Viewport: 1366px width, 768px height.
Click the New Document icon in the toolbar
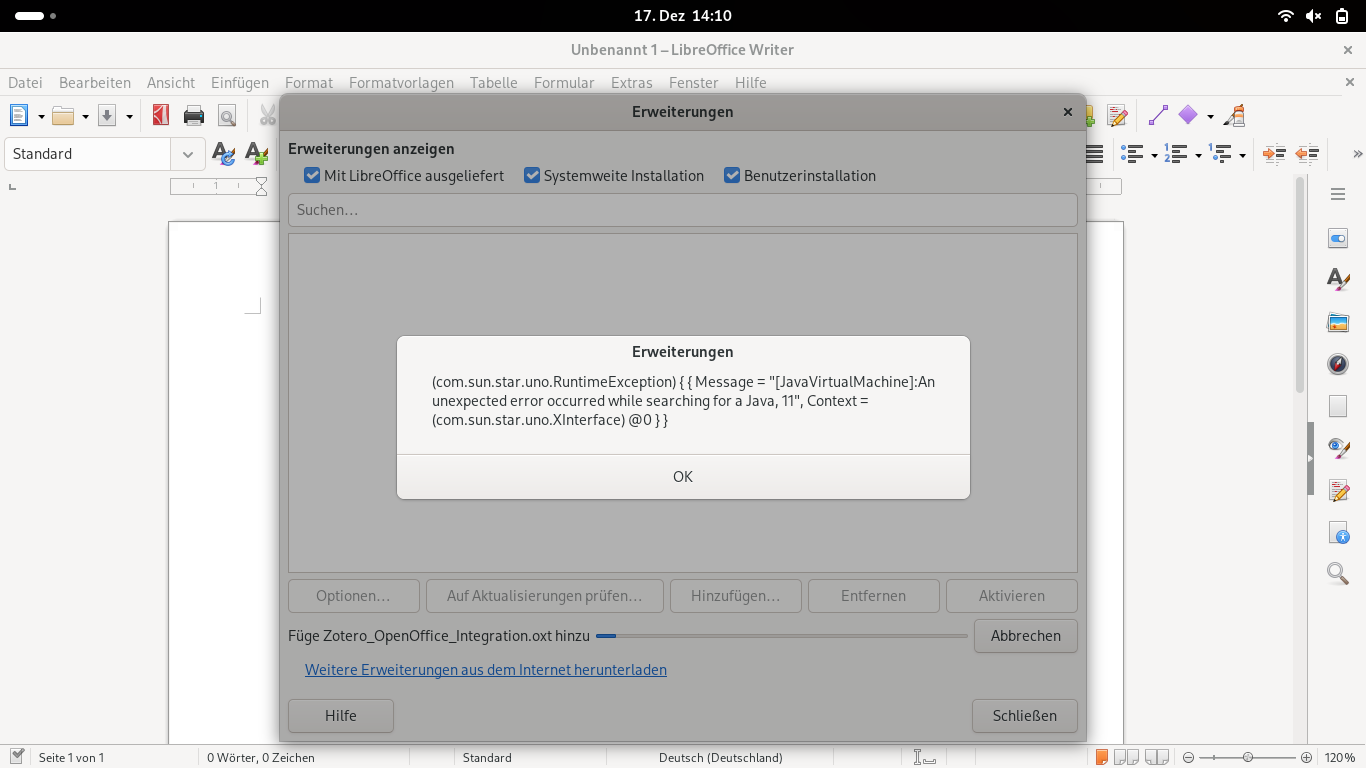(x=19, y=116)
